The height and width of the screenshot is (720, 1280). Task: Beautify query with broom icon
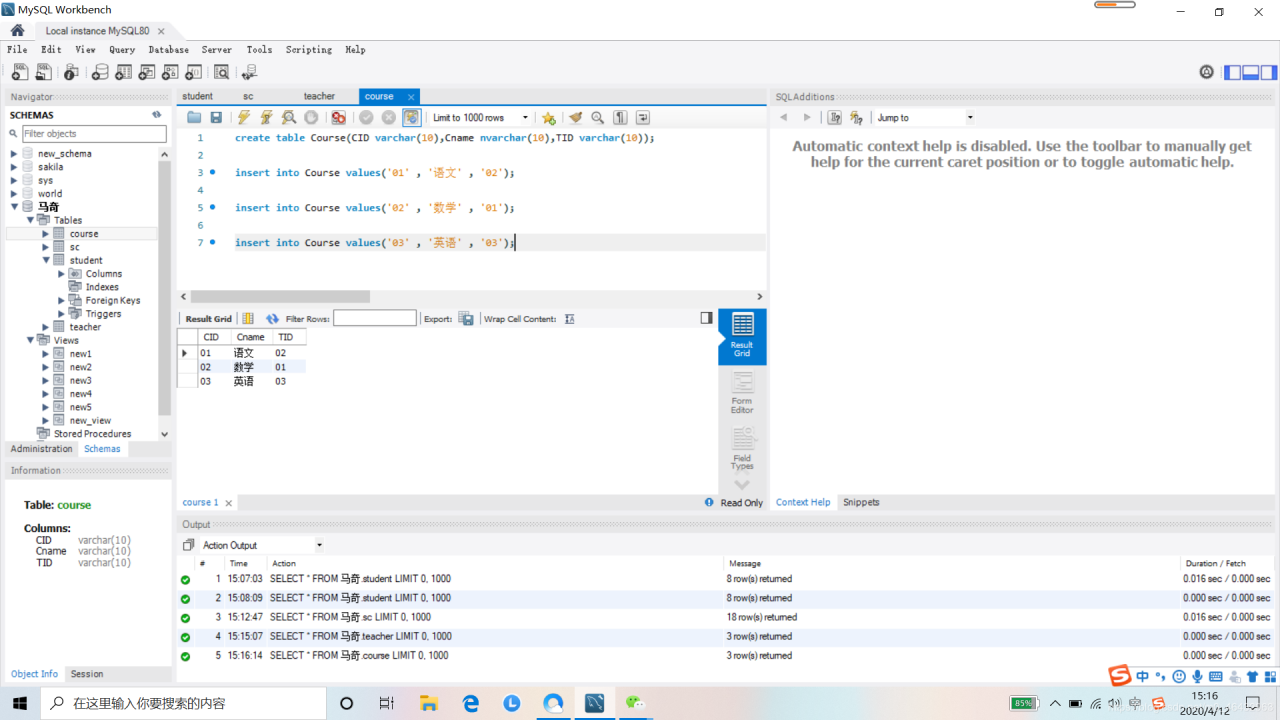(x=575, y=118)
